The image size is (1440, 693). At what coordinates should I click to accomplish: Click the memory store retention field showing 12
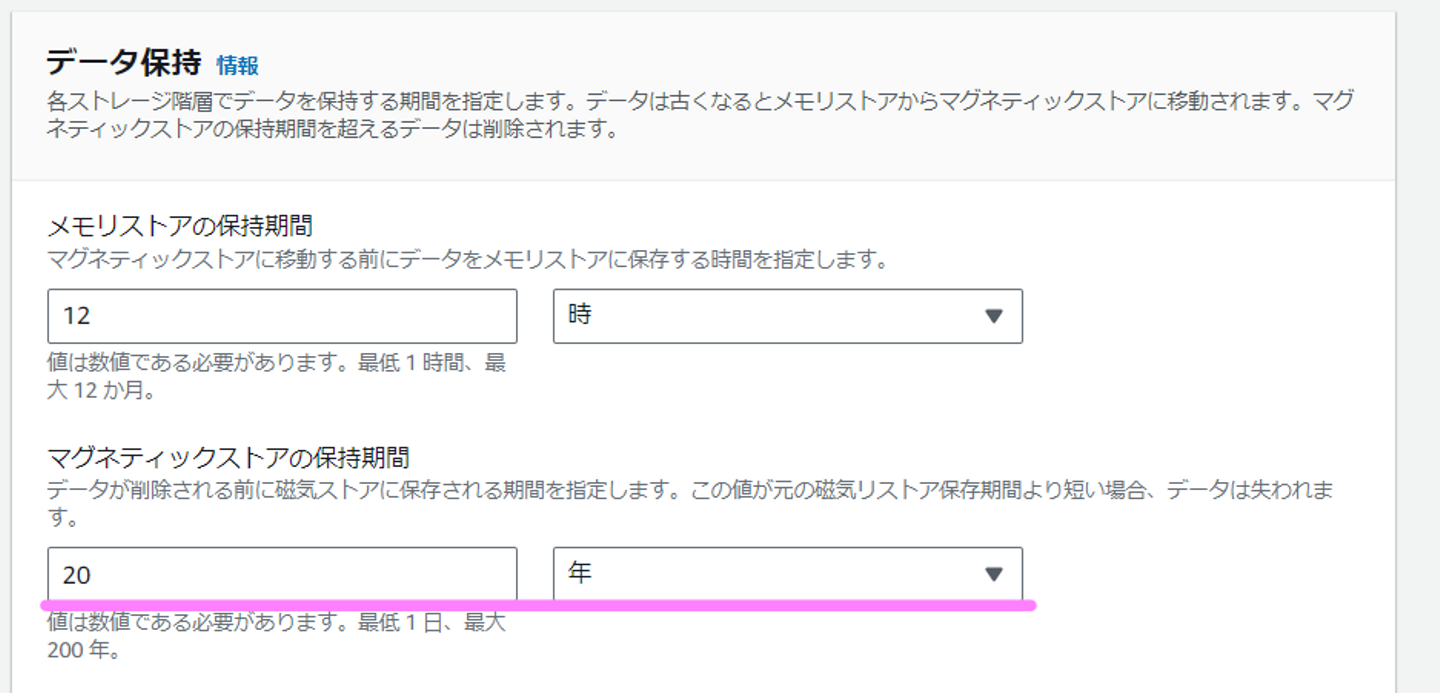(x=282, y=316)
